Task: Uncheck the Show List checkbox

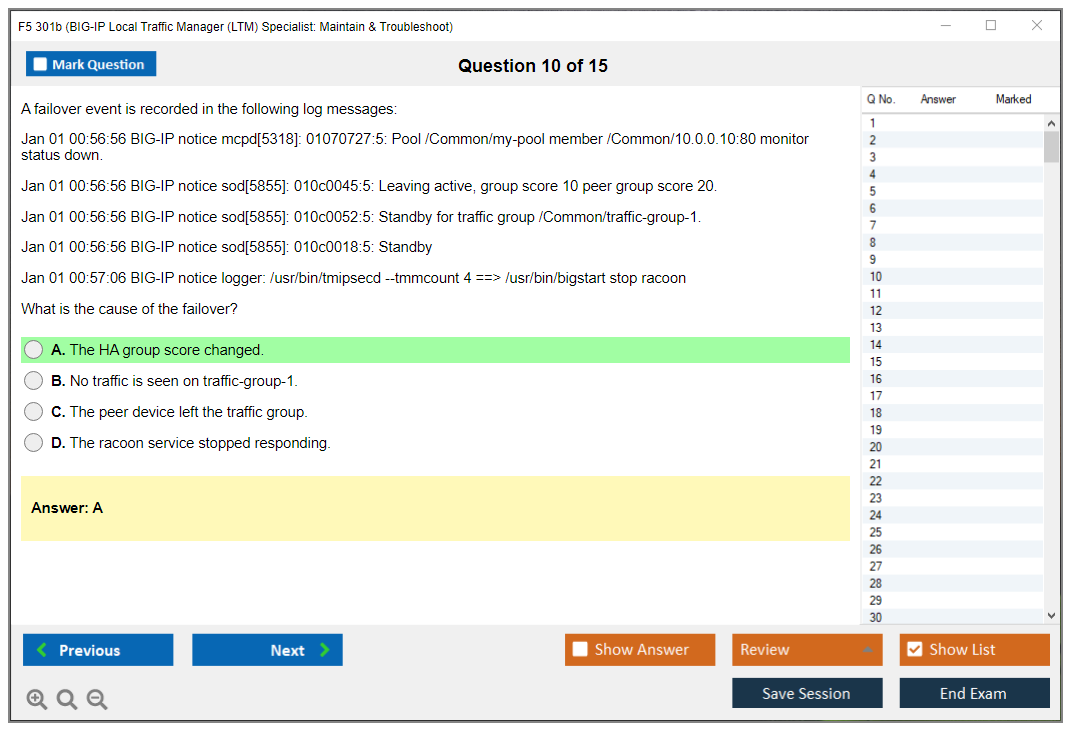Action: tap(914, 650)
